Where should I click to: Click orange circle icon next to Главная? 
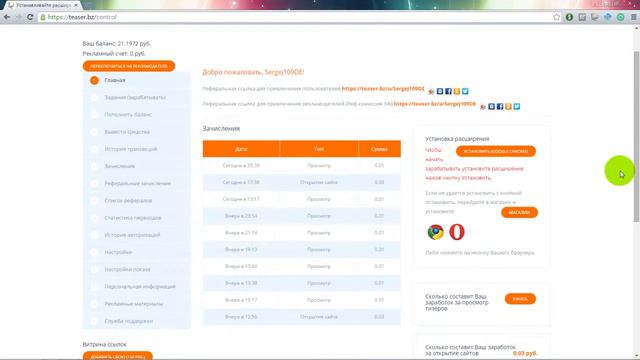[x=94, y=80]
